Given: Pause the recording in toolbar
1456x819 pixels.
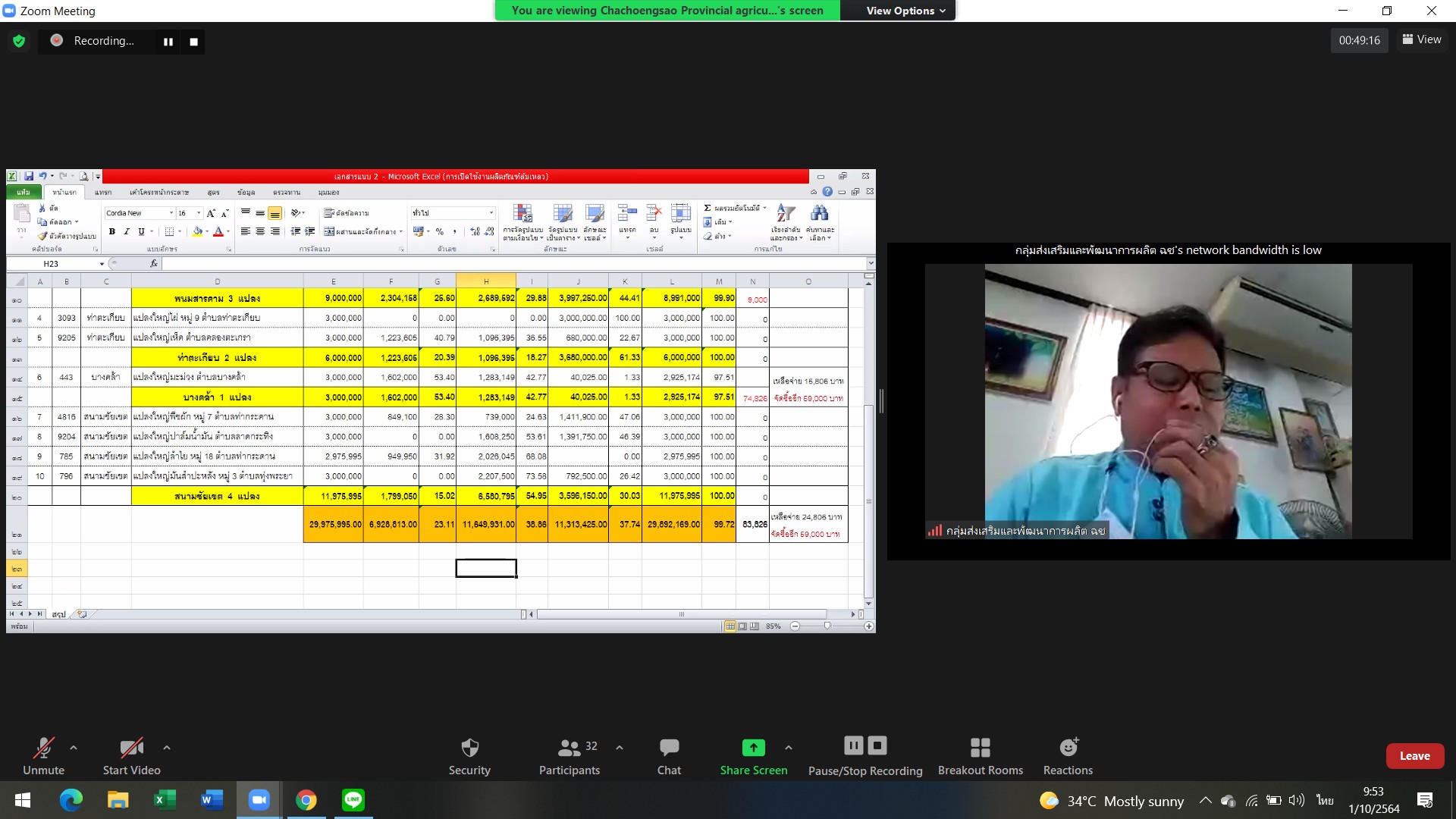Looking at the screenshot, I should 853,745.
